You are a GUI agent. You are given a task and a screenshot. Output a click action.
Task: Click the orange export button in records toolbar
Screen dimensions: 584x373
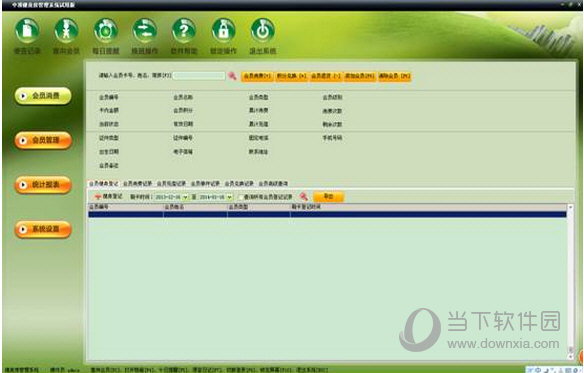click(328, 197)
